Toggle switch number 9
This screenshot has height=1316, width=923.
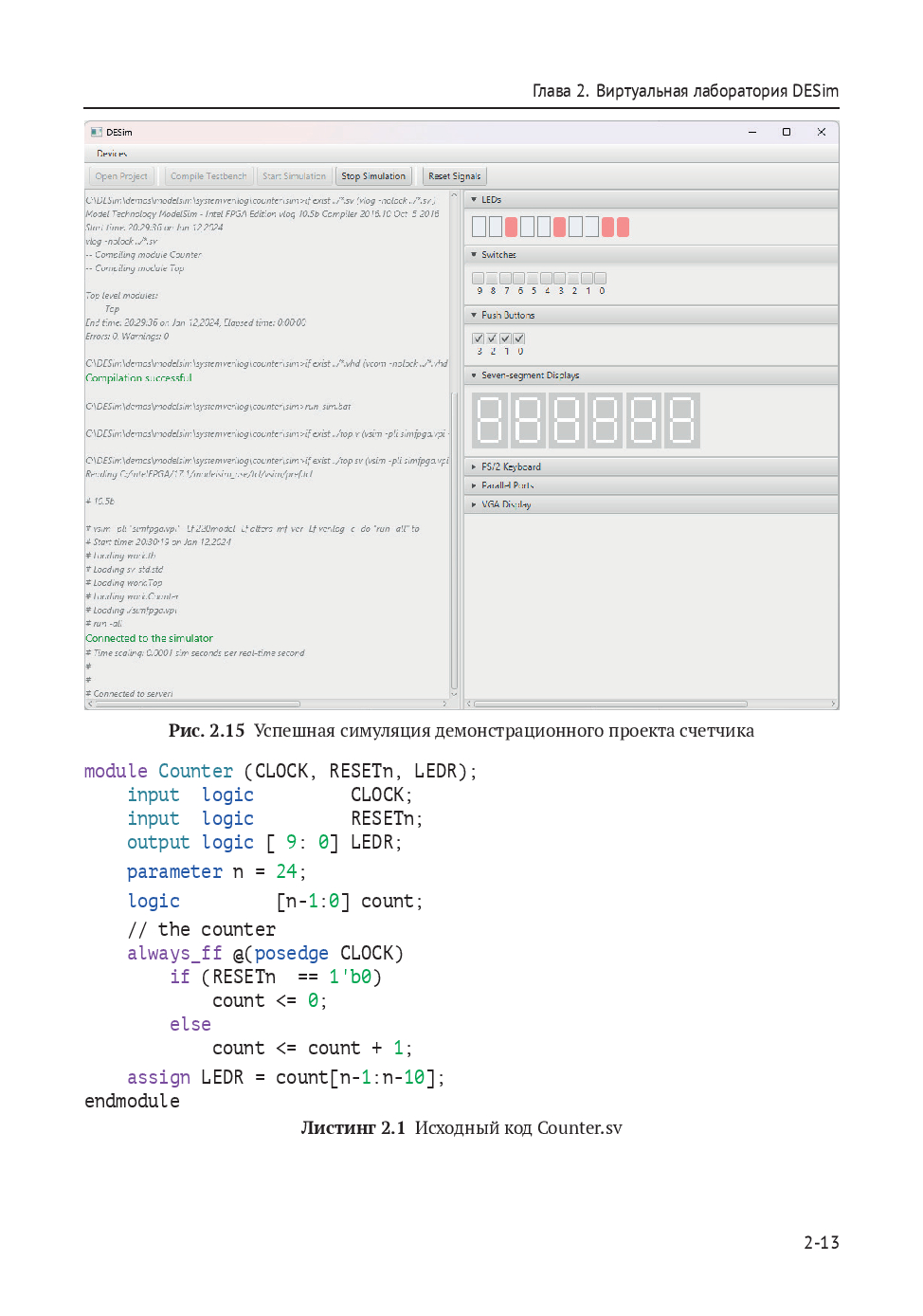[479, 279]
